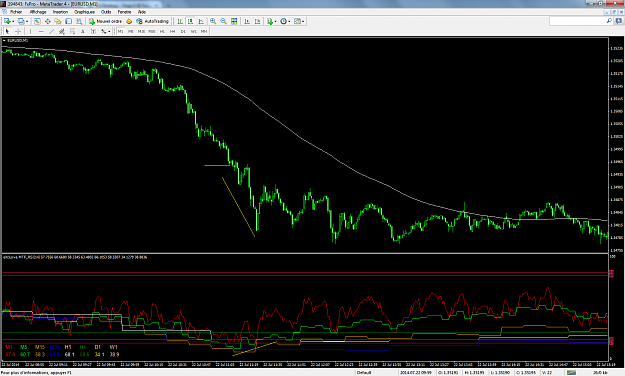Image resolution: width=625 pixels, height=376 pixels.
Task: Click the search magnifier icon
Action: pos(609,21)
